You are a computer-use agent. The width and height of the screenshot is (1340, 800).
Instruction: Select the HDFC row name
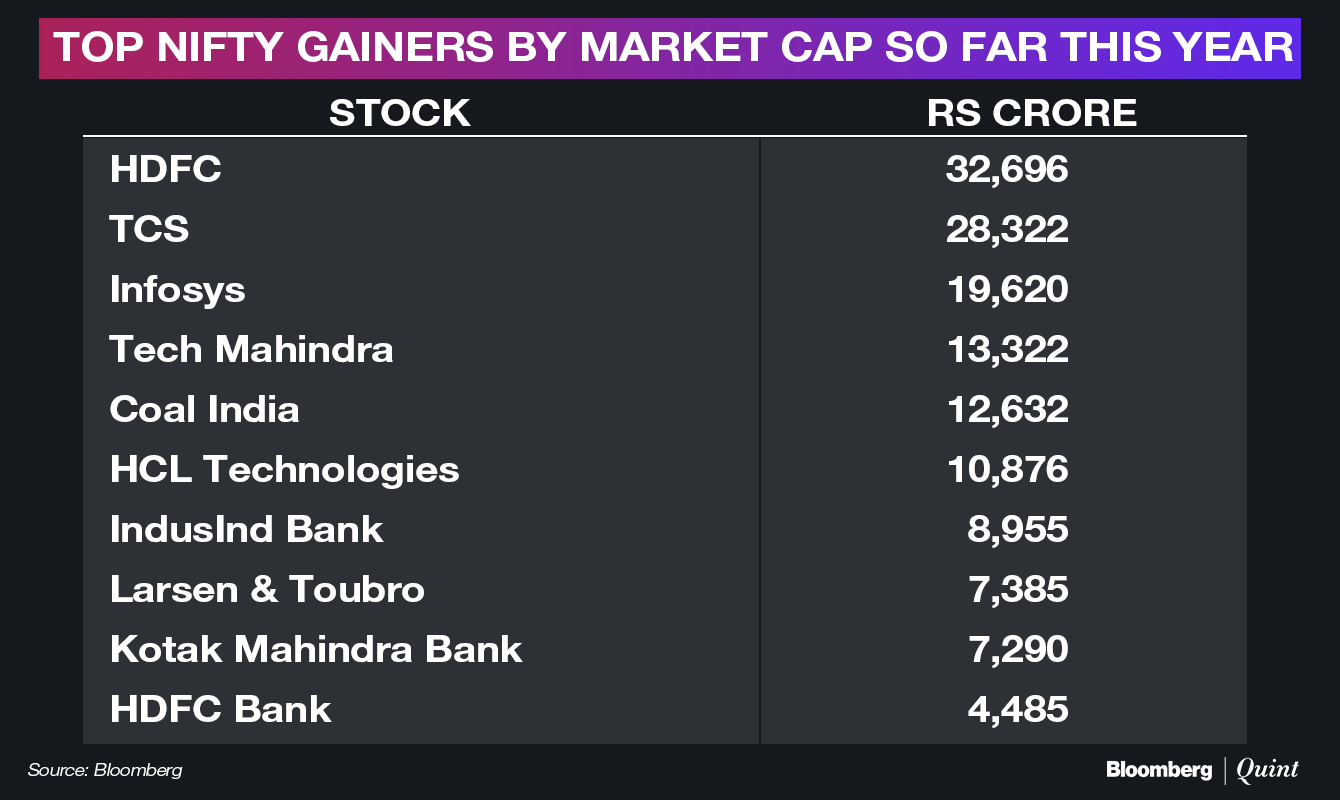click(166, 169)
